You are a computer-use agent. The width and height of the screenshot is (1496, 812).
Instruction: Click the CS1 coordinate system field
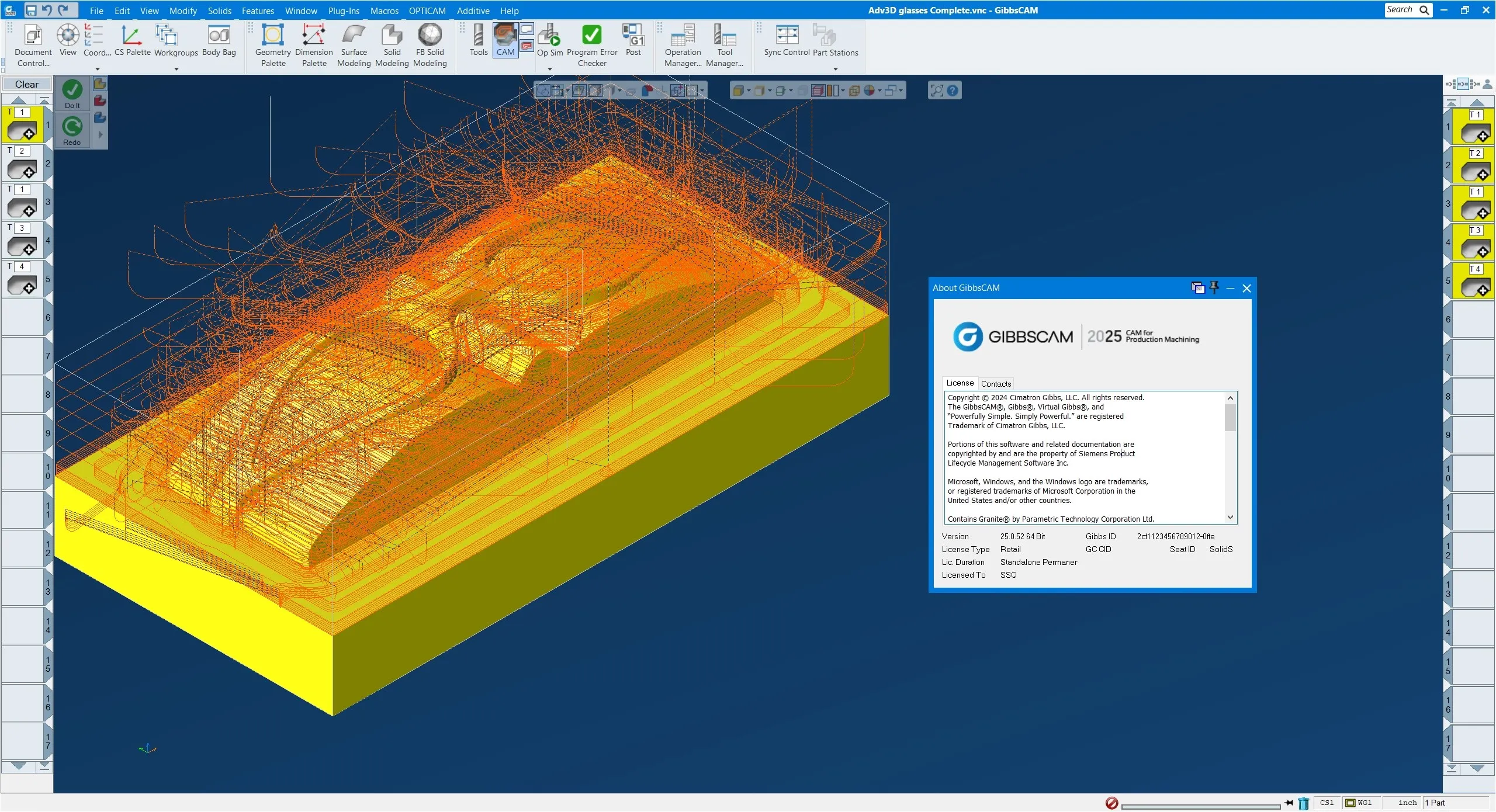1327,803
